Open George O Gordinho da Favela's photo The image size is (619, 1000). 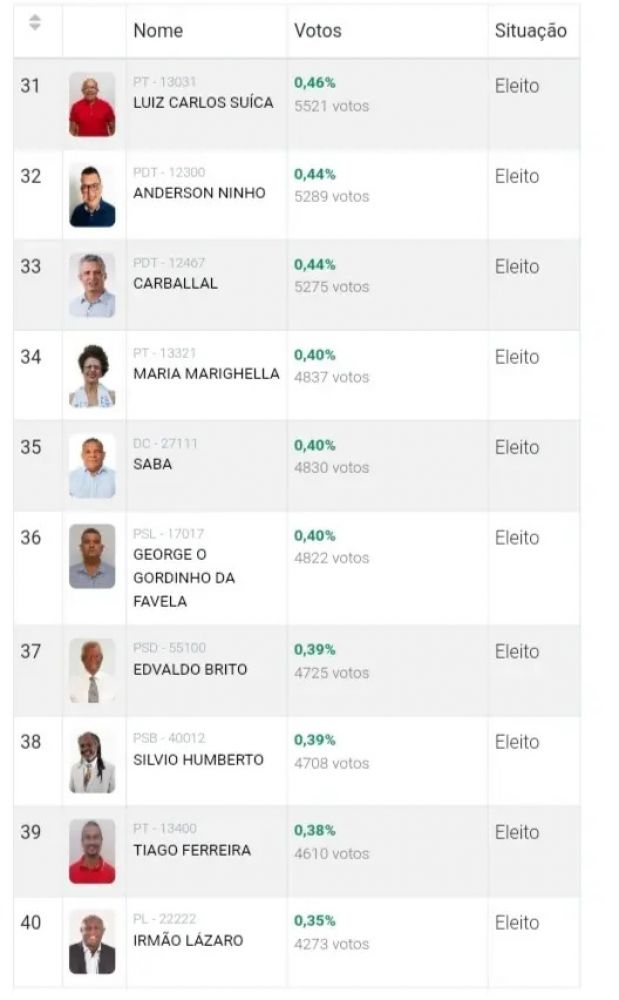92,556
